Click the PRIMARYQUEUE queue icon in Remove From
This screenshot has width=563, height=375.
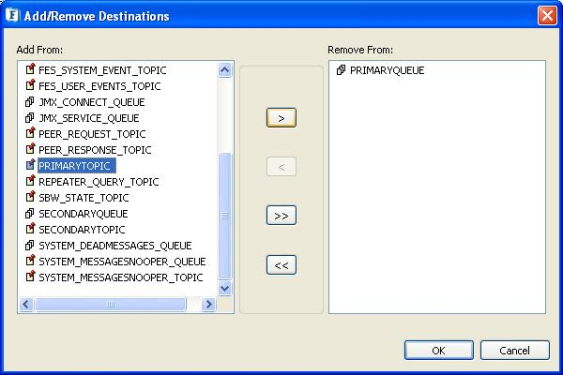[341, 70]
